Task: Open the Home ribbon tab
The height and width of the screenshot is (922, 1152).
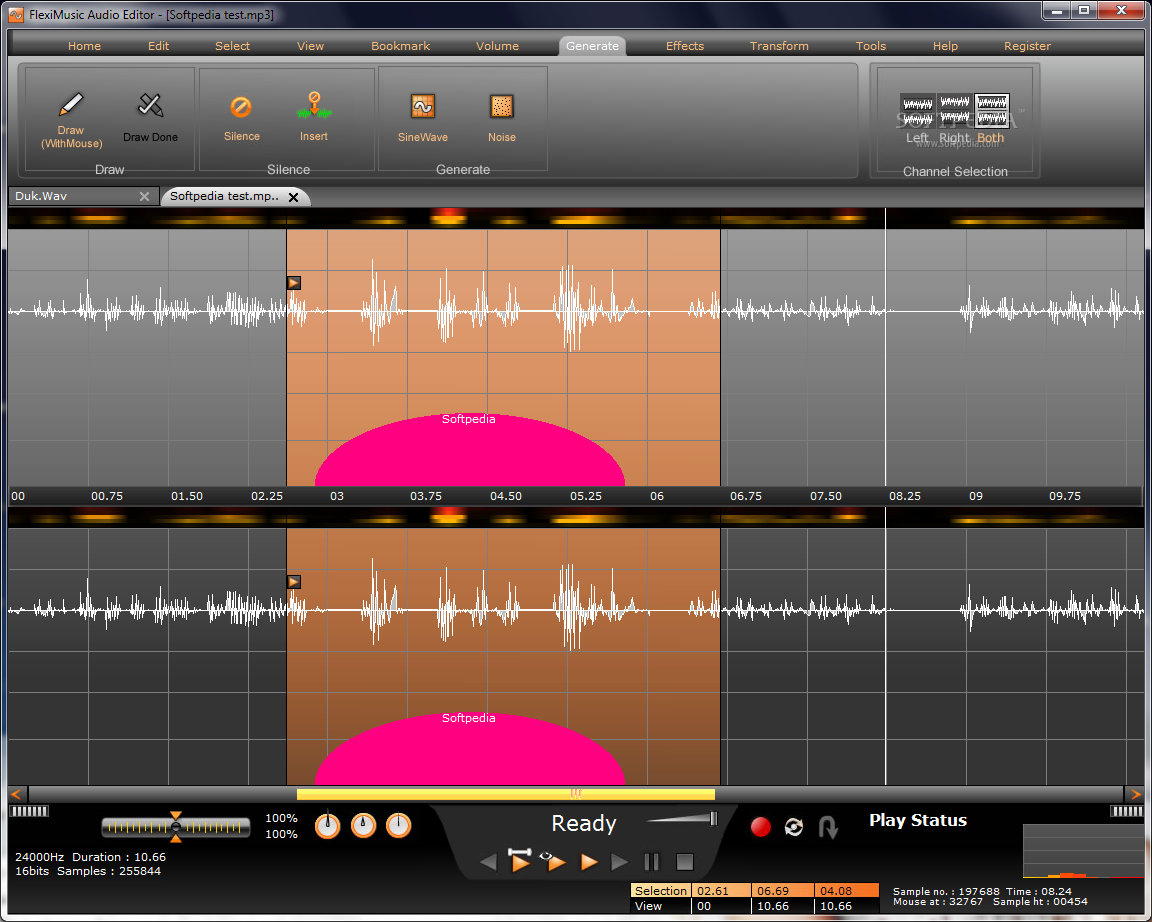Action: [84, 46]
